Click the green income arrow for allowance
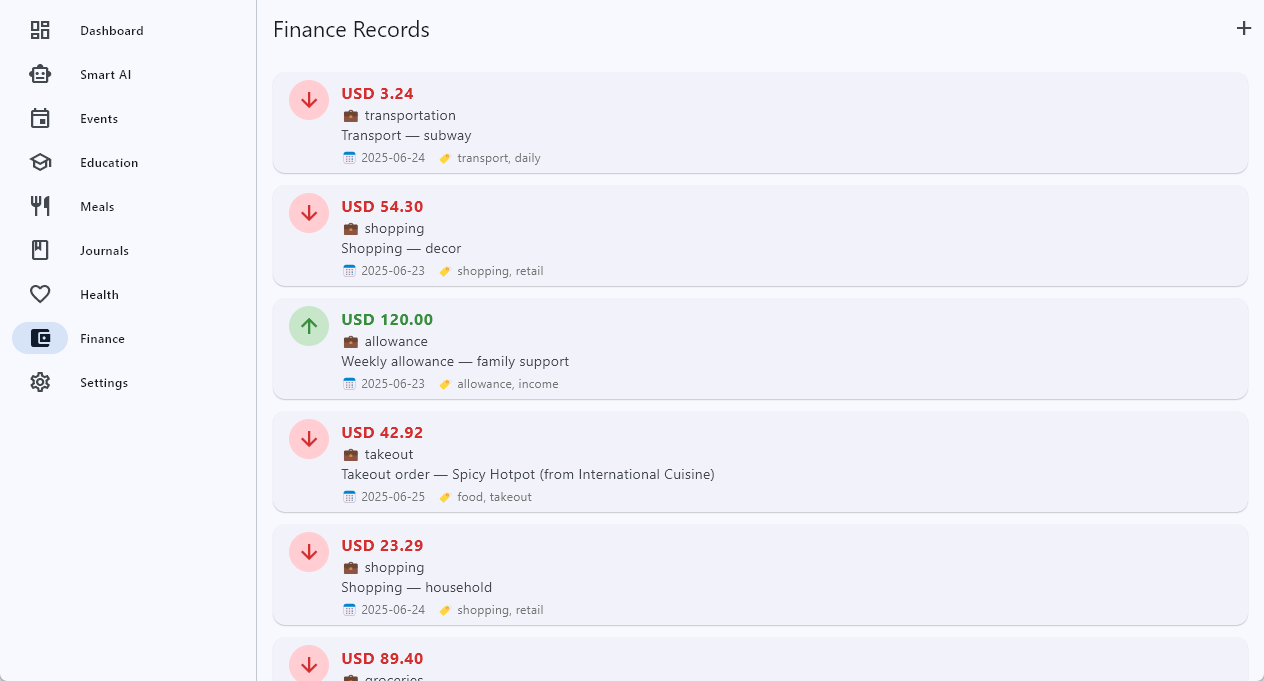The image size is (1264, 681). click(x=309, y=326)
